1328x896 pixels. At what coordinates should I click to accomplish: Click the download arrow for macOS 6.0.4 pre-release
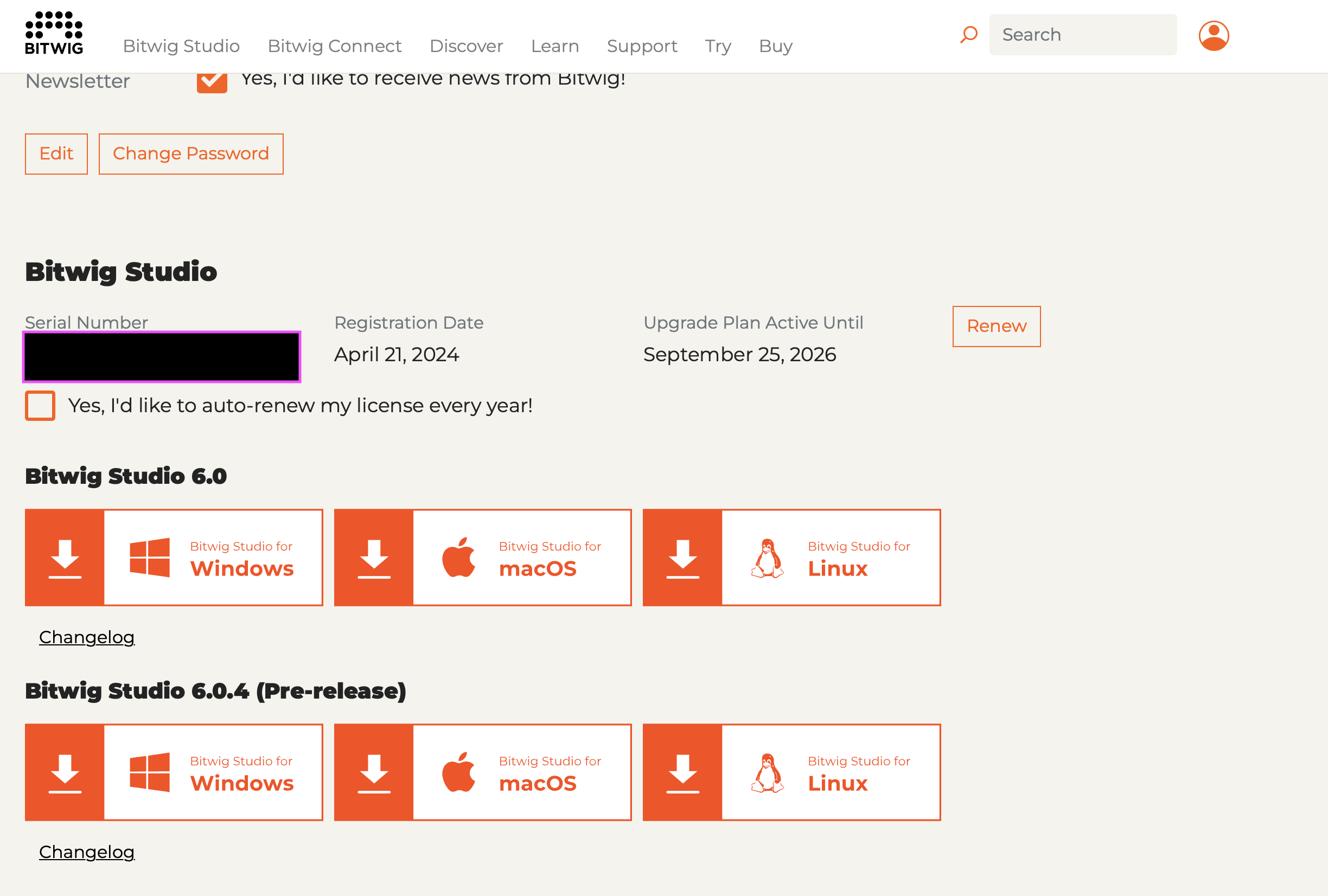(x=374, y=772)
